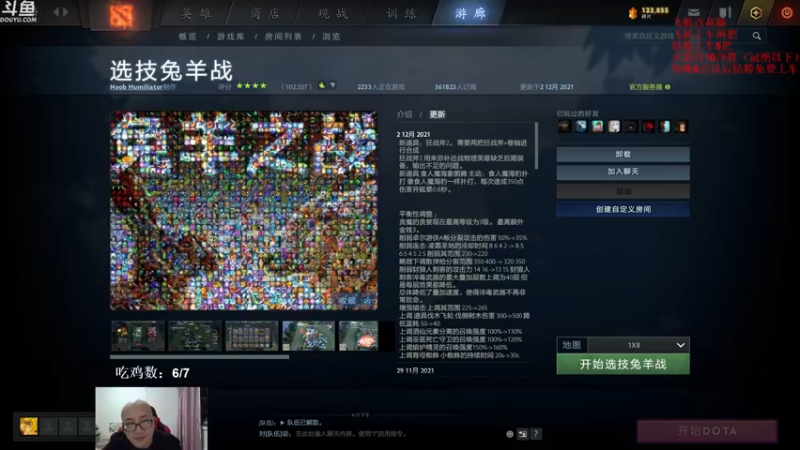Click the 创建自定义房间 button
This screenshot has width=800, height=450.
(623, 209)
